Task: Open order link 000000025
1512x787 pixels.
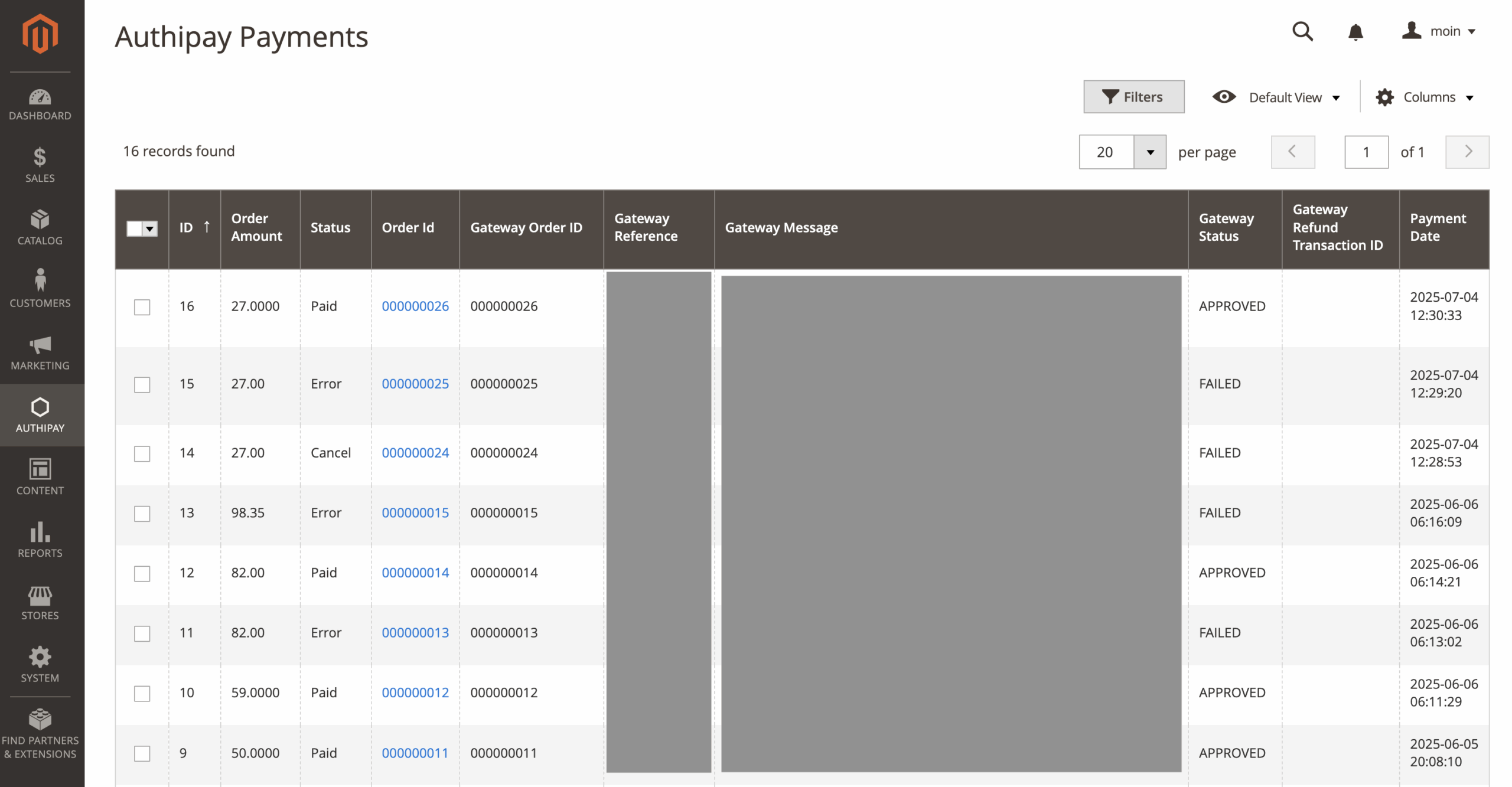Action: (415, 384)
